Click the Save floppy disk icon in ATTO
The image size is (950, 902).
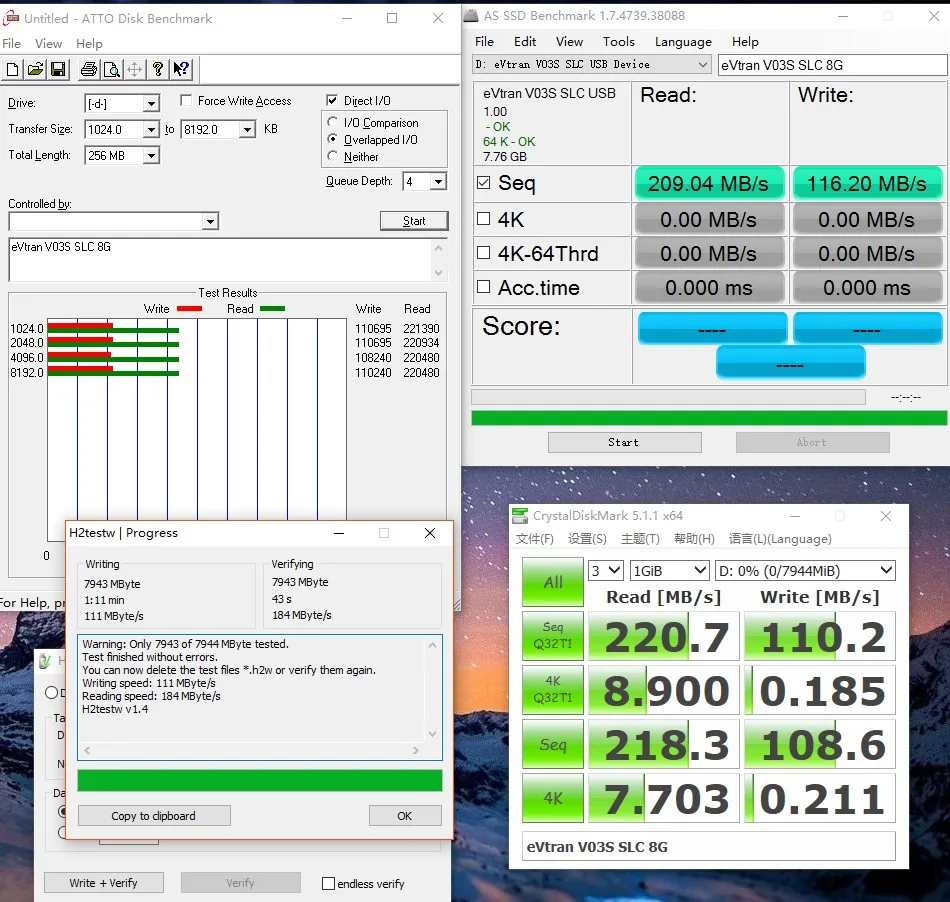pos(58,69)
